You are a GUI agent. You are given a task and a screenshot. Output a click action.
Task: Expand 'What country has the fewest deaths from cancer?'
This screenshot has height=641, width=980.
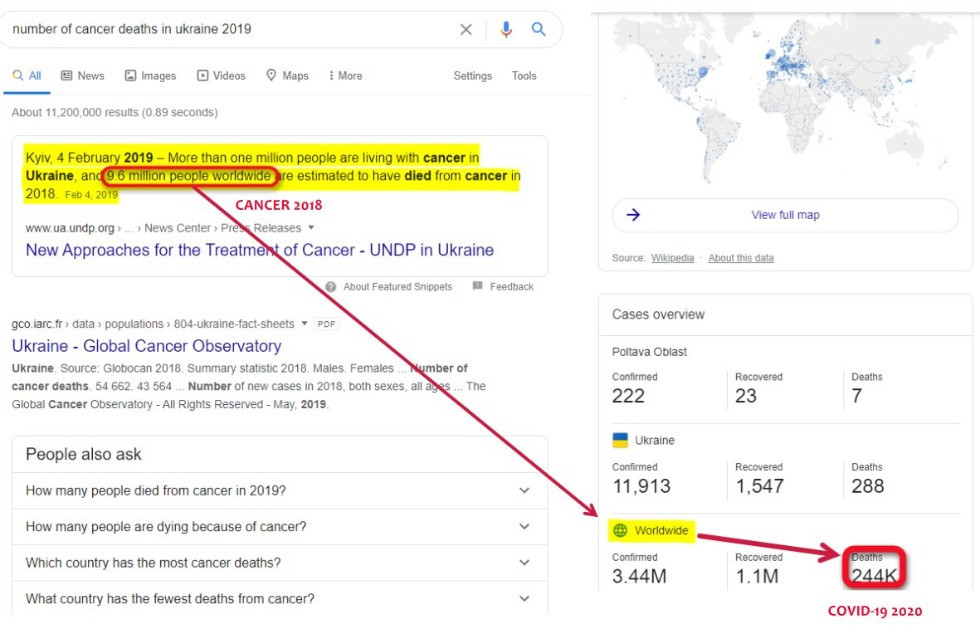(x=280, y=599)
